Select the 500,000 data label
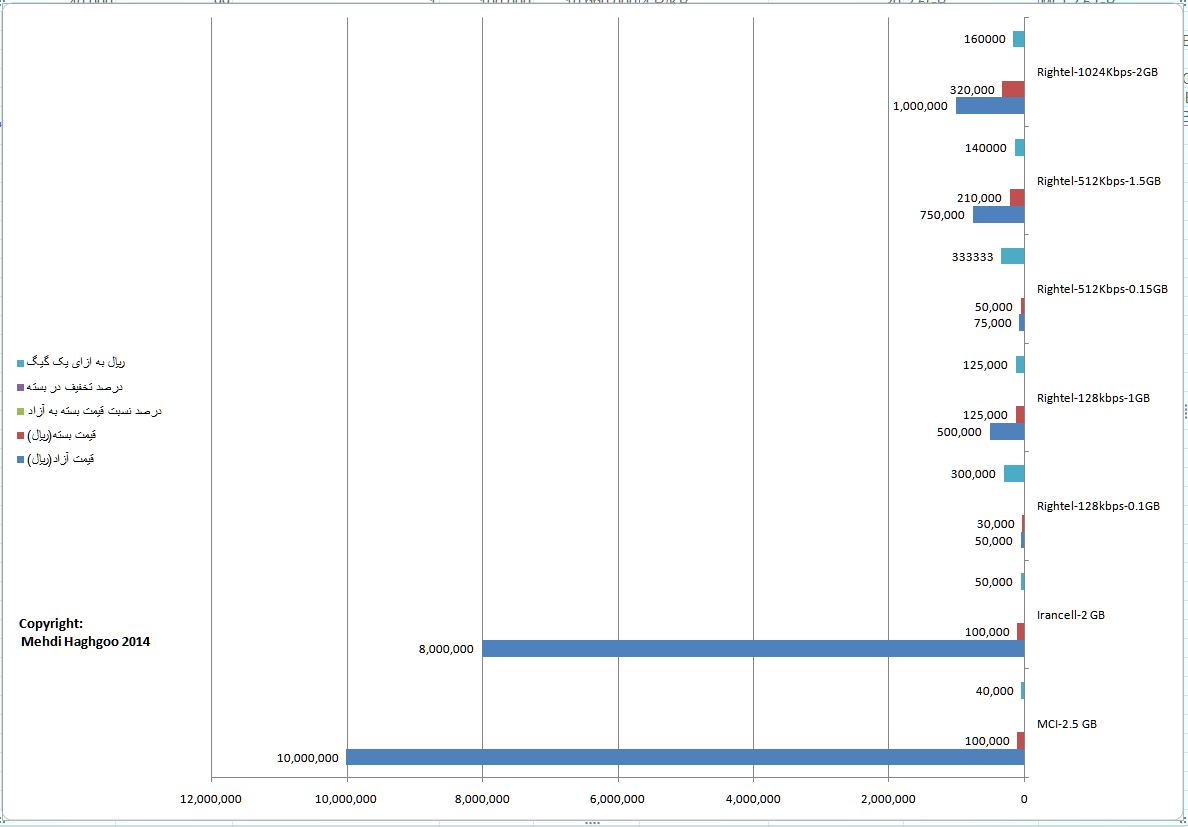 tap(959, 432)
